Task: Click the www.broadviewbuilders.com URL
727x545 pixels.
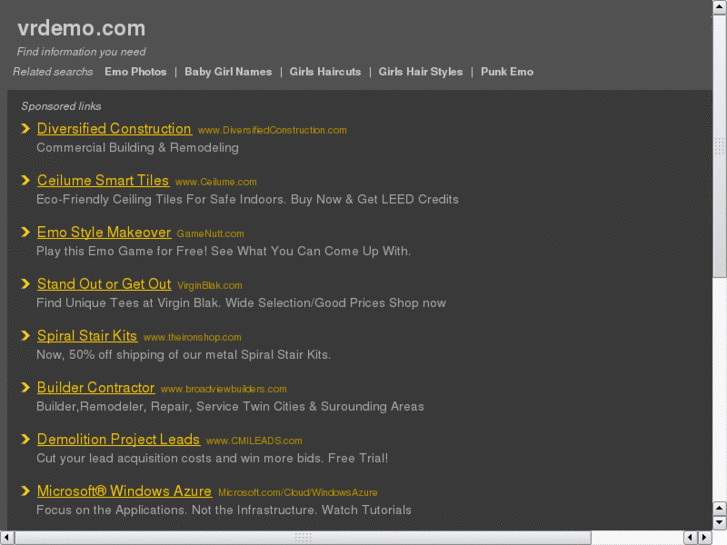Action: pos(223,389)
